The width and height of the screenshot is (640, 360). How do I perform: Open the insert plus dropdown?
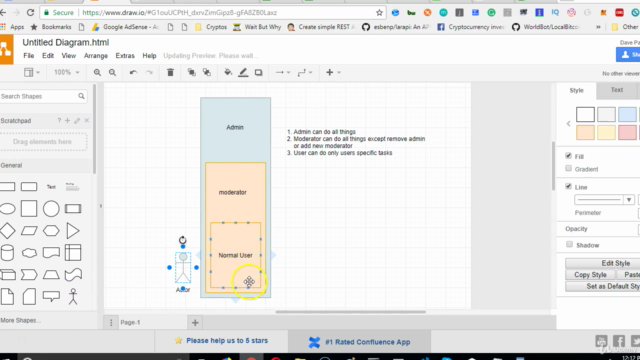pyautogui.click(x=333, y=73)
